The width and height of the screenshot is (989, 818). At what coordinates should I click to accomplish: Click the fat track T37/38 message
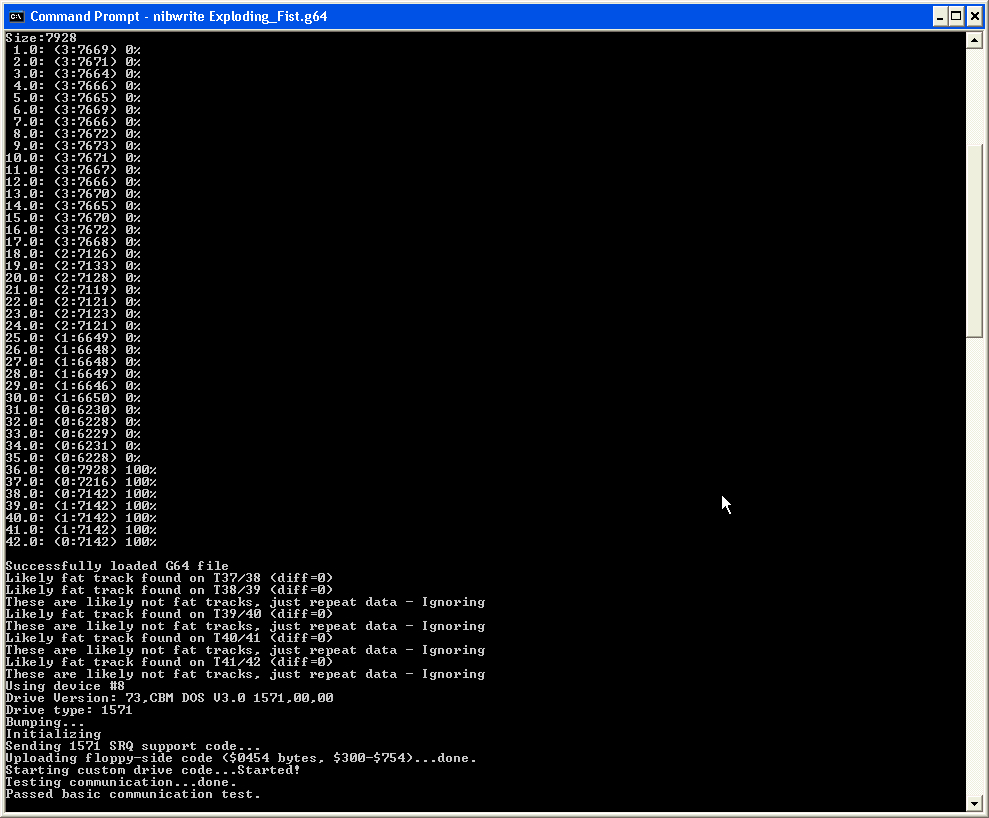[x=169, y=578]
